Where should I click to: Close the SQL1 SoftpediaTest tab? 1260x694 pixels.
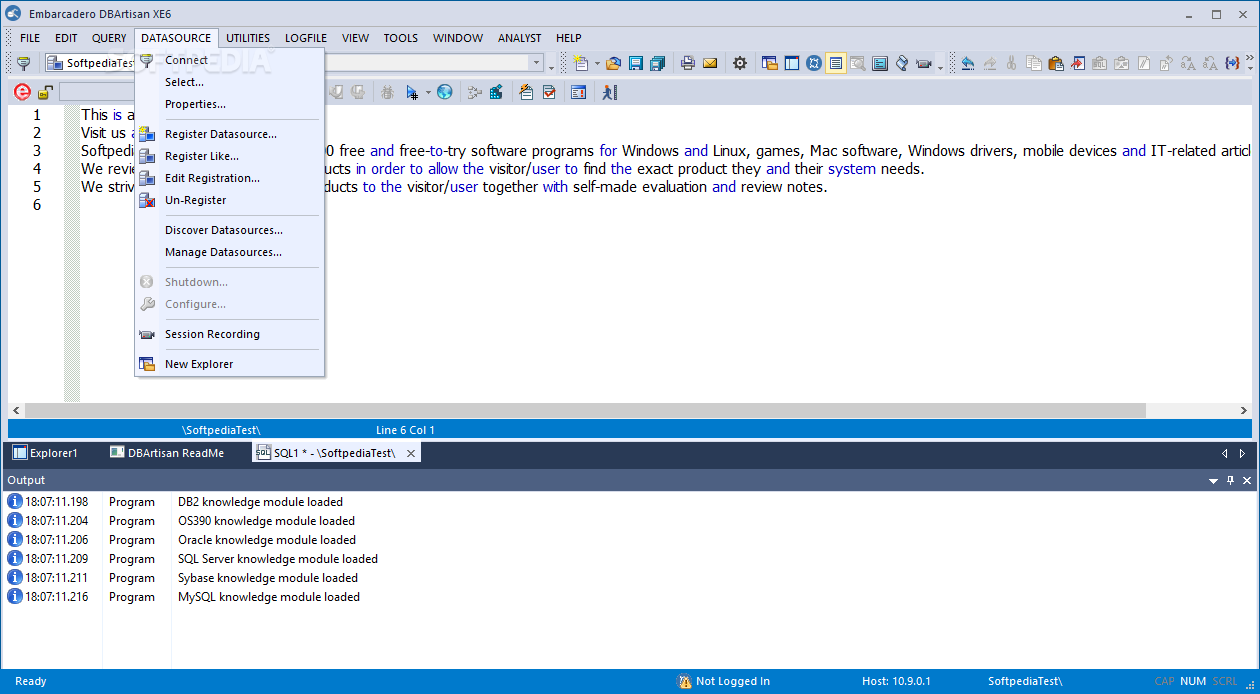pyautogui.click(x=410, y=453)
